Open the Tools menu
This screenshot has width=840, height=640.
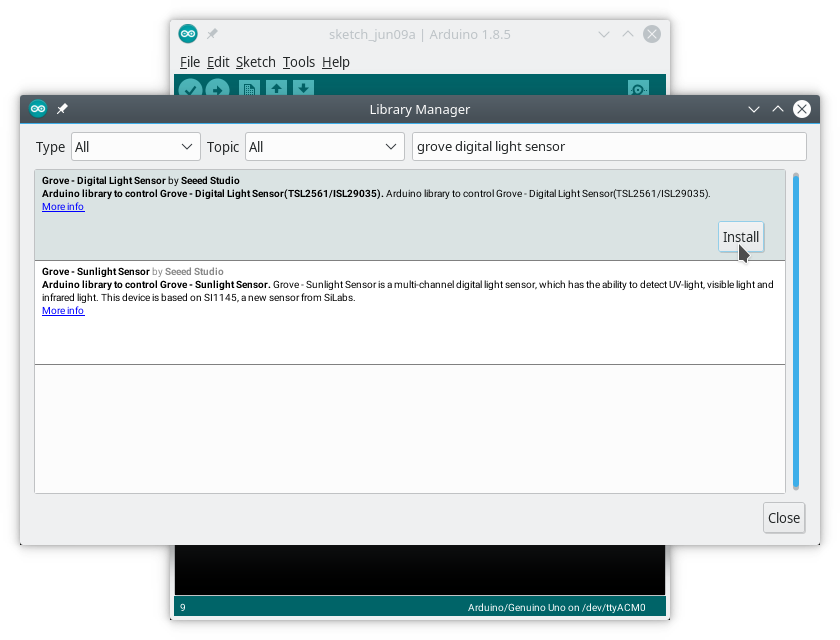298,62
